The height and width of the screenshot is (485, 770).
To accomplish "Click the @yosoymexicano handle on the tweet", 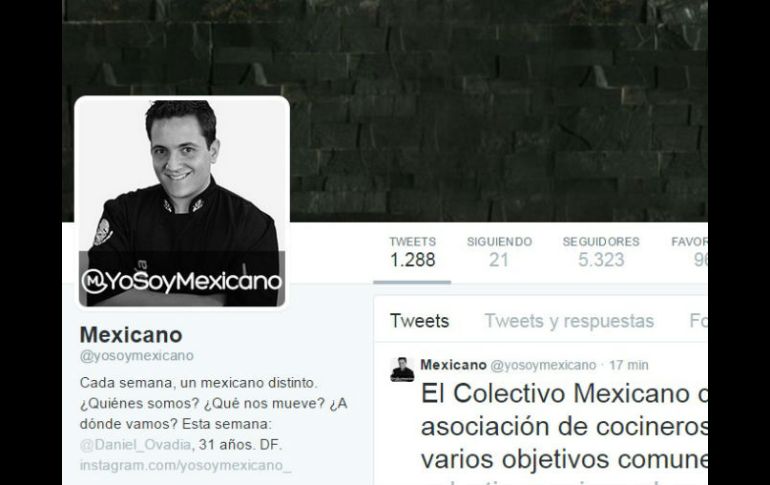I will pyautogui.click(x=543, y=365).
